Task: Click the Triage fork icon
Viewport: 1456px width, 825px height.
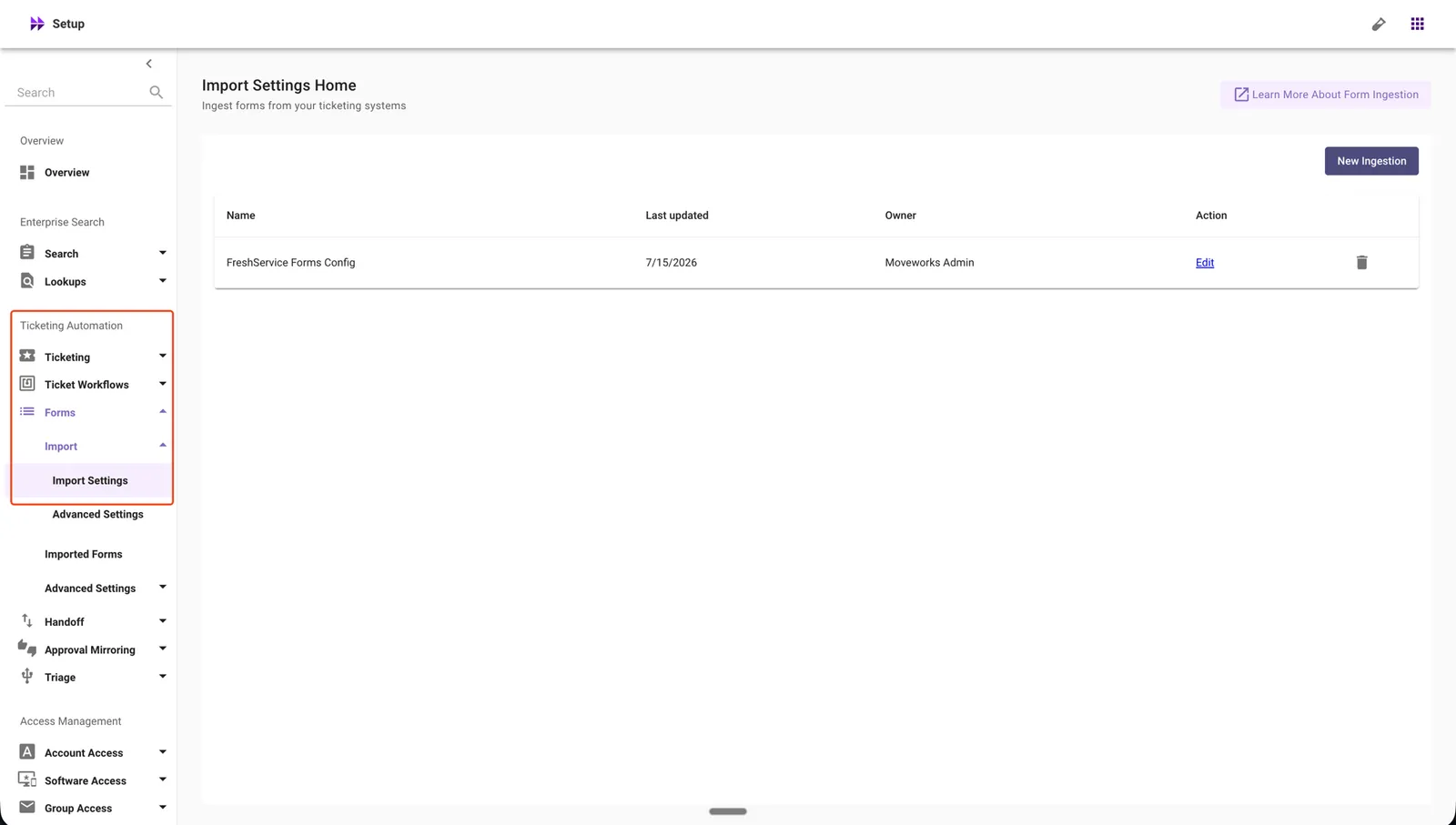Action: pyautogui.click(x=27, y=676)
